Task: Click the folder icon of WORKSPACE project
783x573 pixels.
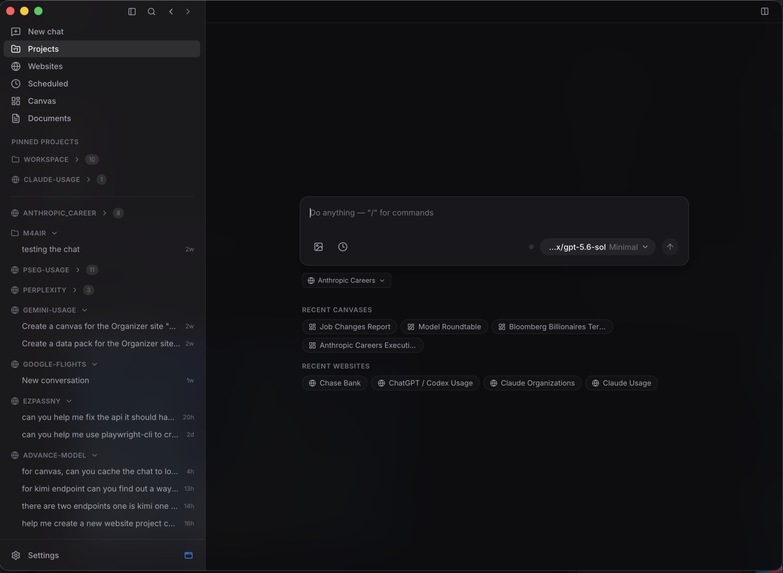Action: point(15,159)
